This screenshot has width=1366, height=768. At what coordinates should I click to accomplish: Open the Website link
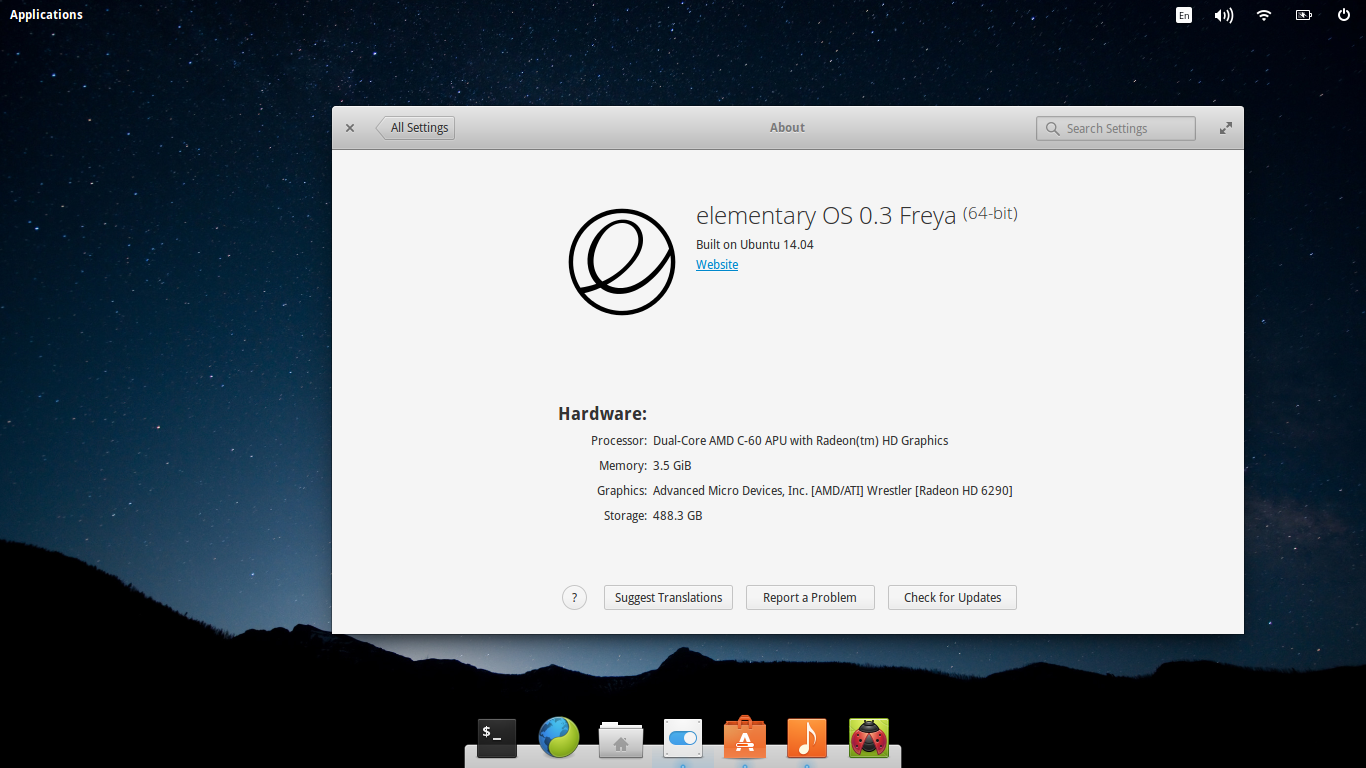(x=717, y=265)
